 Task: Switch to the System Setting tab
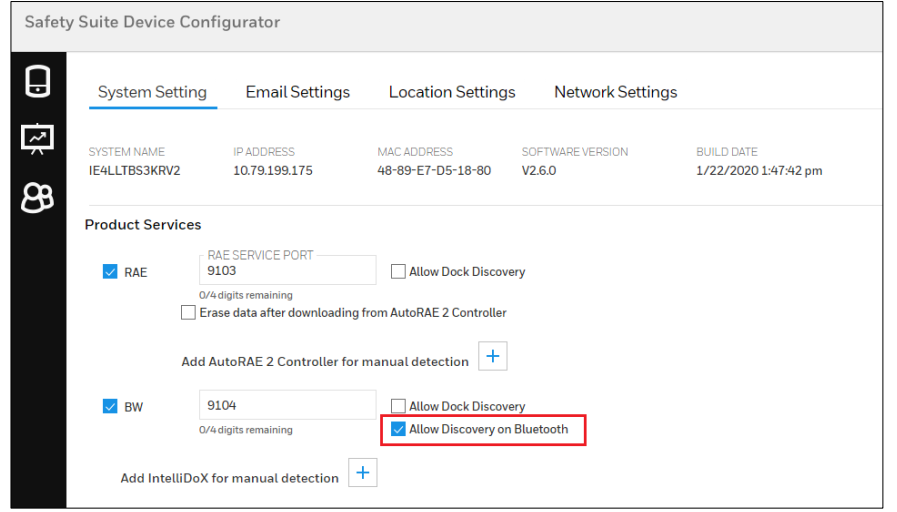coord(152,92)
